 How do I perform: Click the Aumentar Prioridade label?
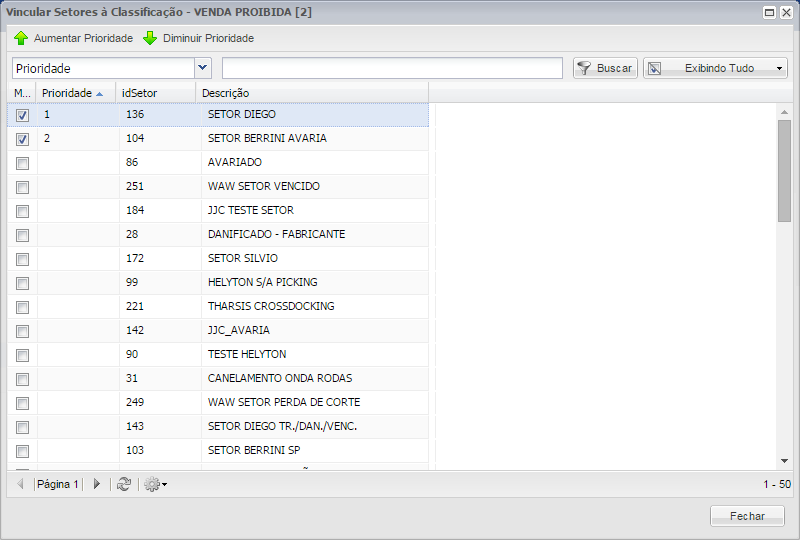coord(83,38)
